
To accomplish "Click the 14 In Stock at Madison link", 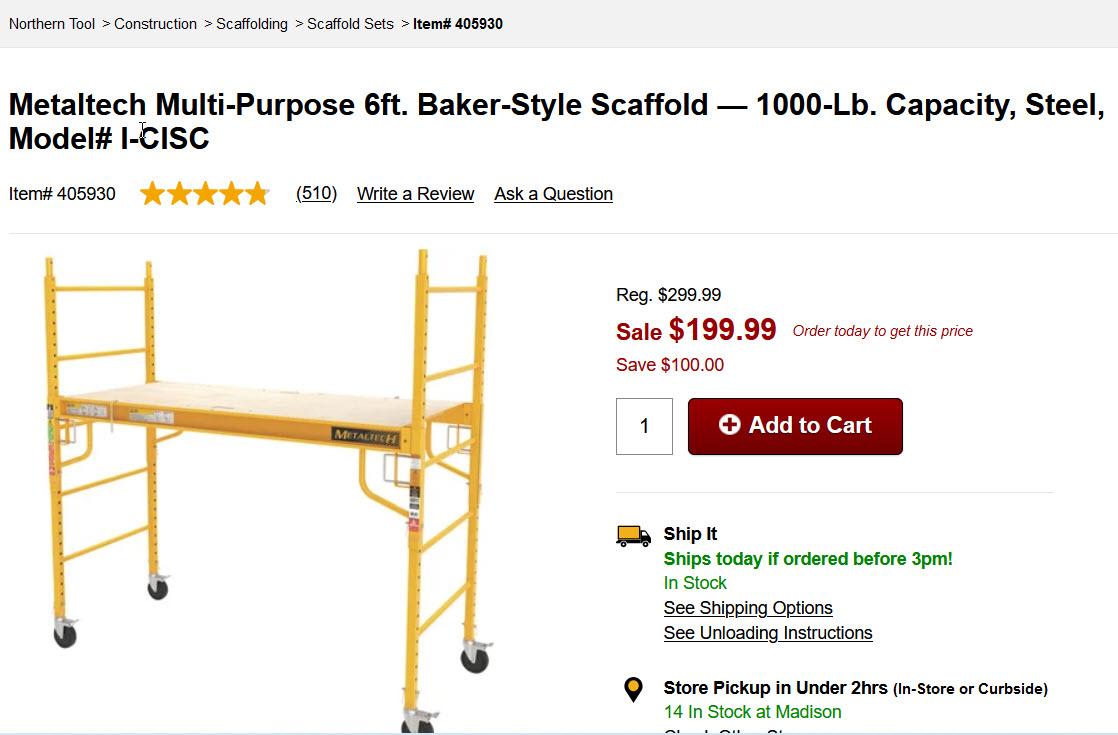I will point(752,712).
